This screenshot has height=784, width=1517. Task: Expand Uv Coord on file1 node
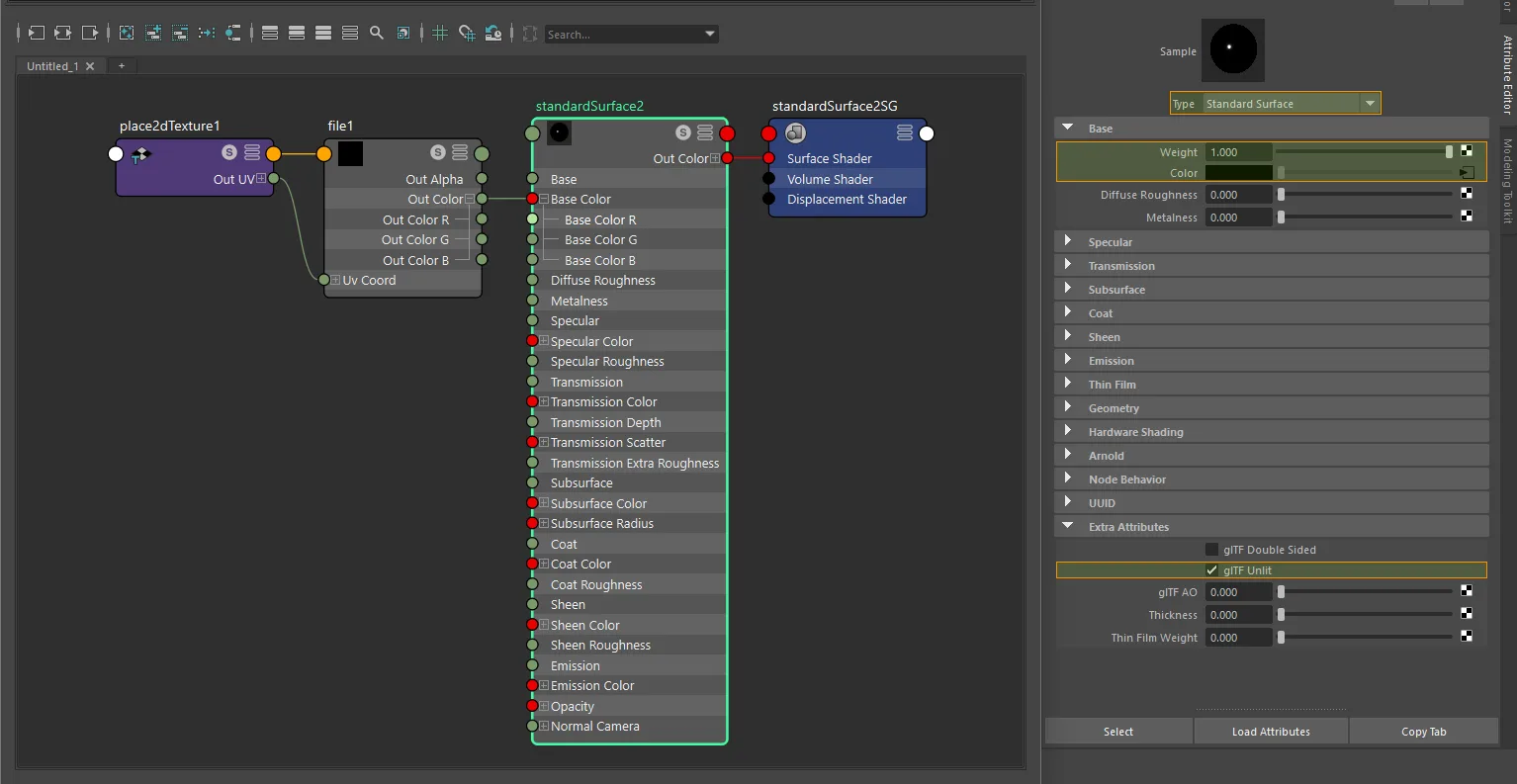(336, 280)
